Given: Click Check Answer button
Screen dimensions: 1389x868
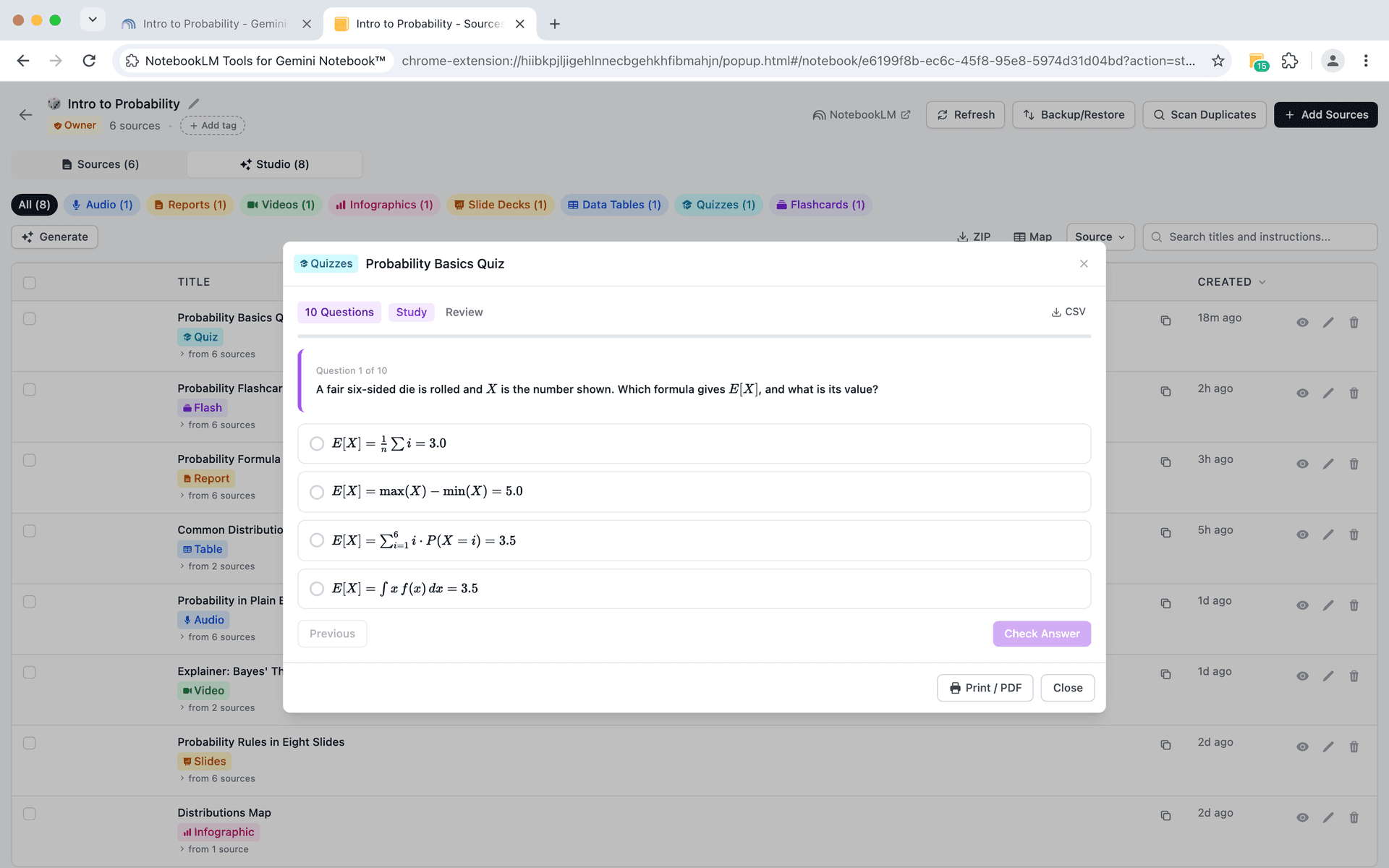Looking at the screenshot, I should [x=1042, y=634].
